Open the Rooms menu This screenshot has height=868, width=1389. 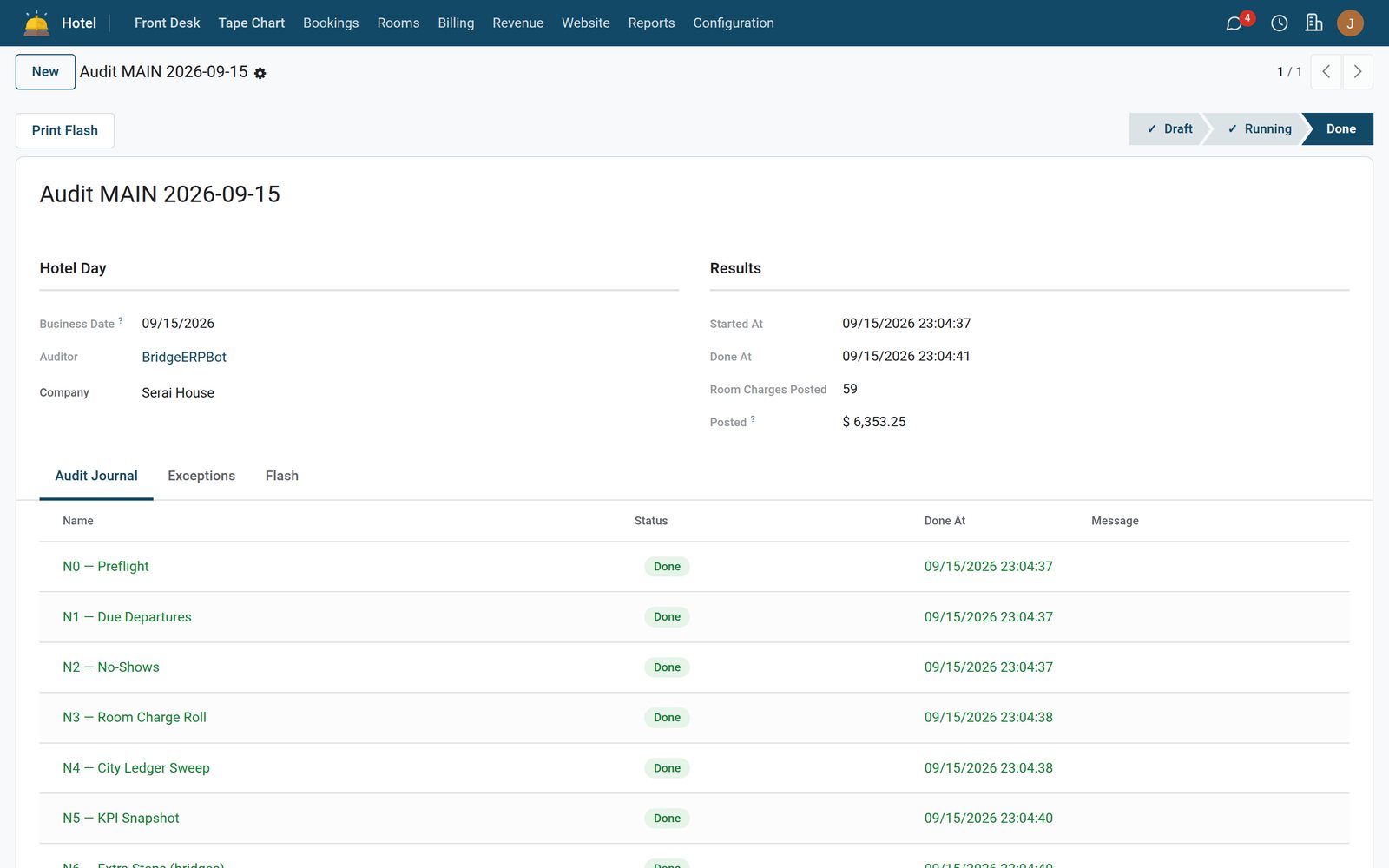[398, 23]
